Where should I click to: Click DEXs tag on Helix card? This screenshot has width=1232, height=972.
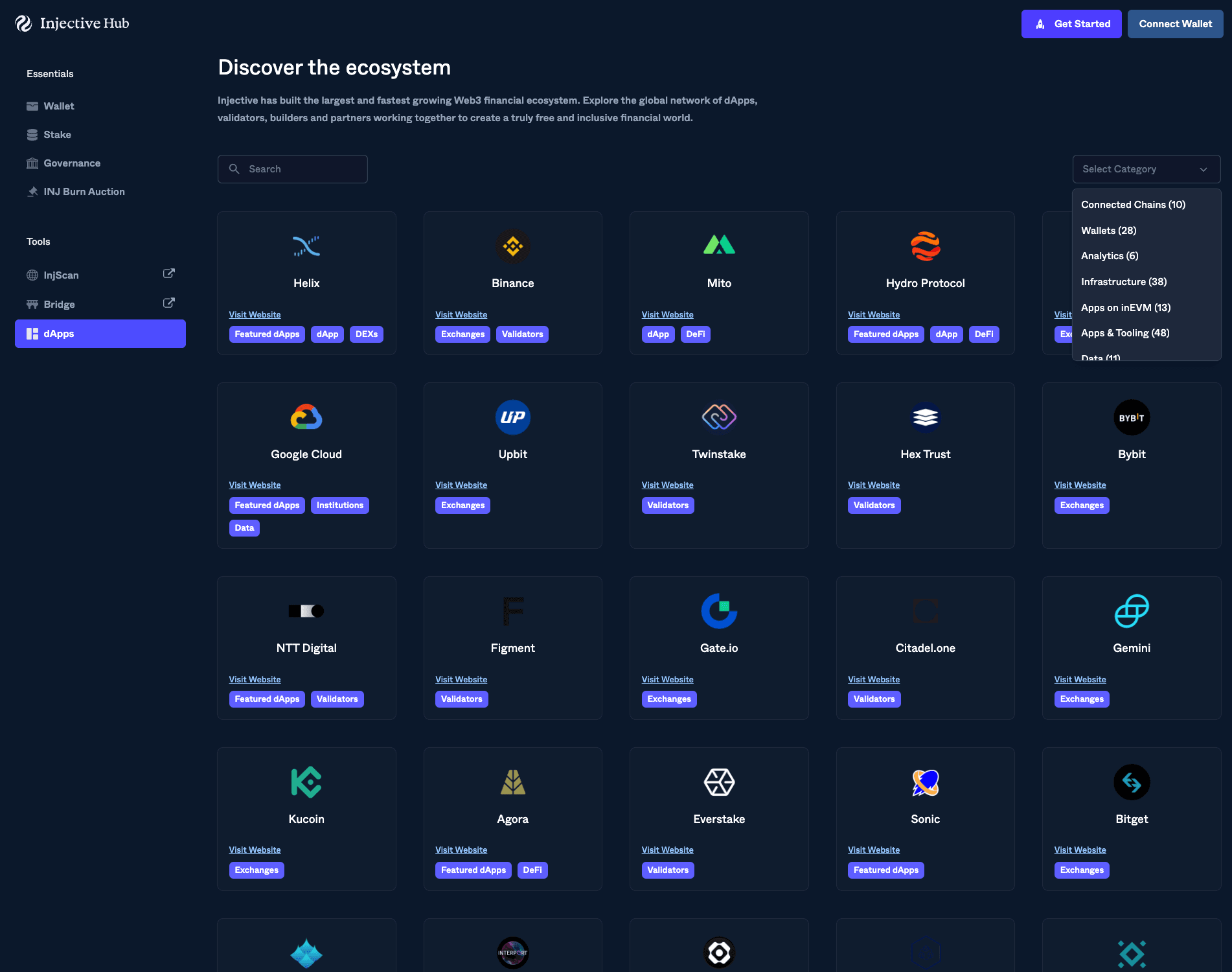(x=367, y=334)
